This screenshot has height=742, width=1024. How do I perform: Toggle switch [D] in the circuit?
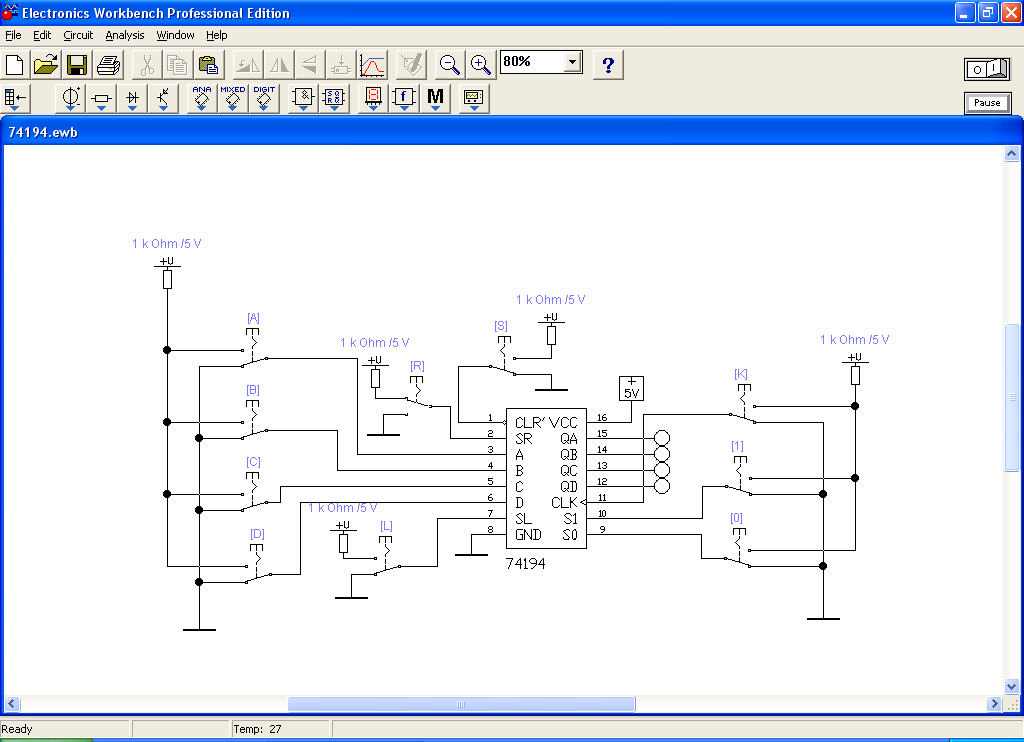coord(257,563)
